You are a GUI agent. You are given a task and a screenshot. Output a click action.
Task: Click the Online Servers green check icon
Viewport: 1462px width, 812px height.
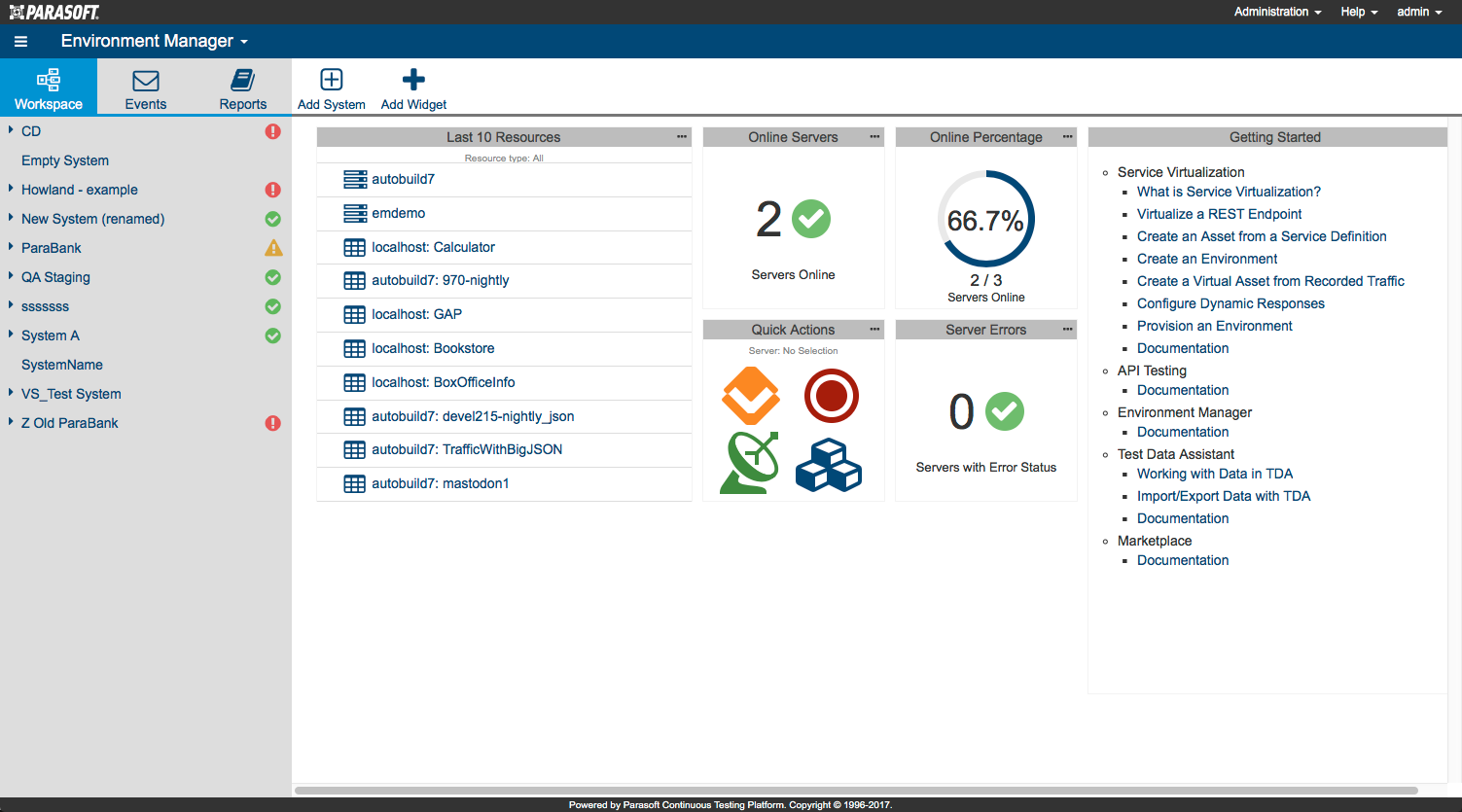[x=811, y=219]
